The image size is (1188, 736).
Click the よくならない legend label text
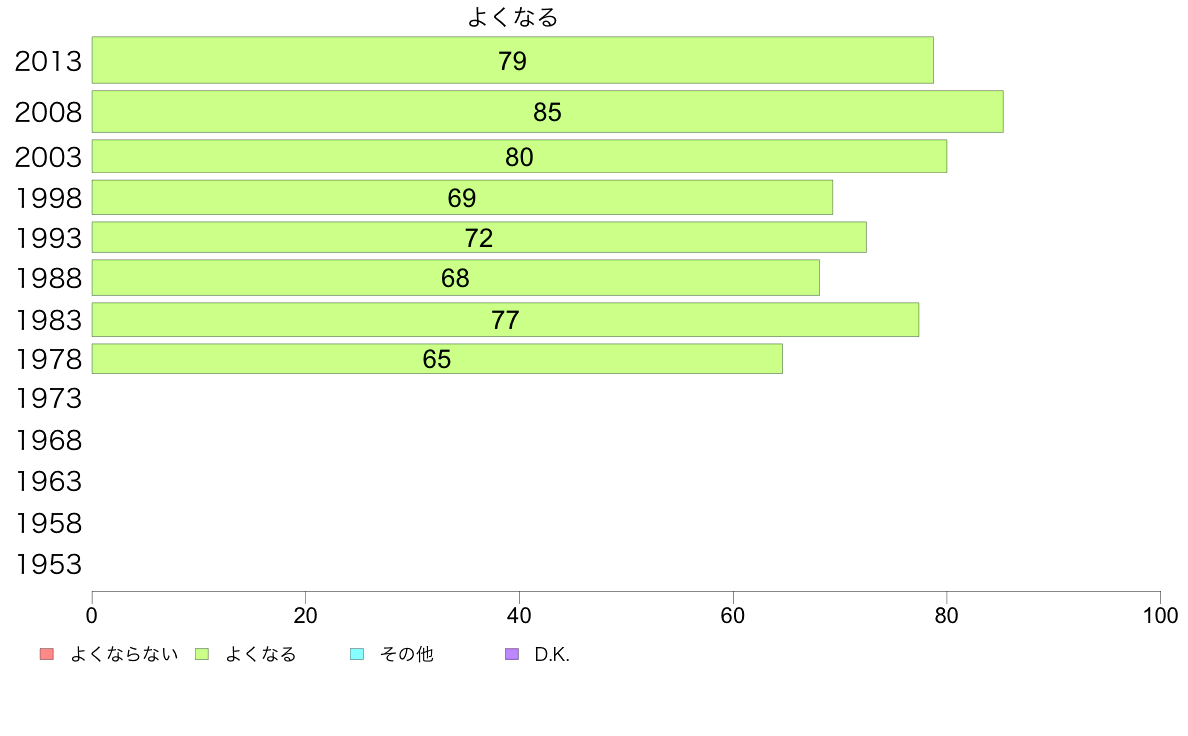tap(124, 654)
